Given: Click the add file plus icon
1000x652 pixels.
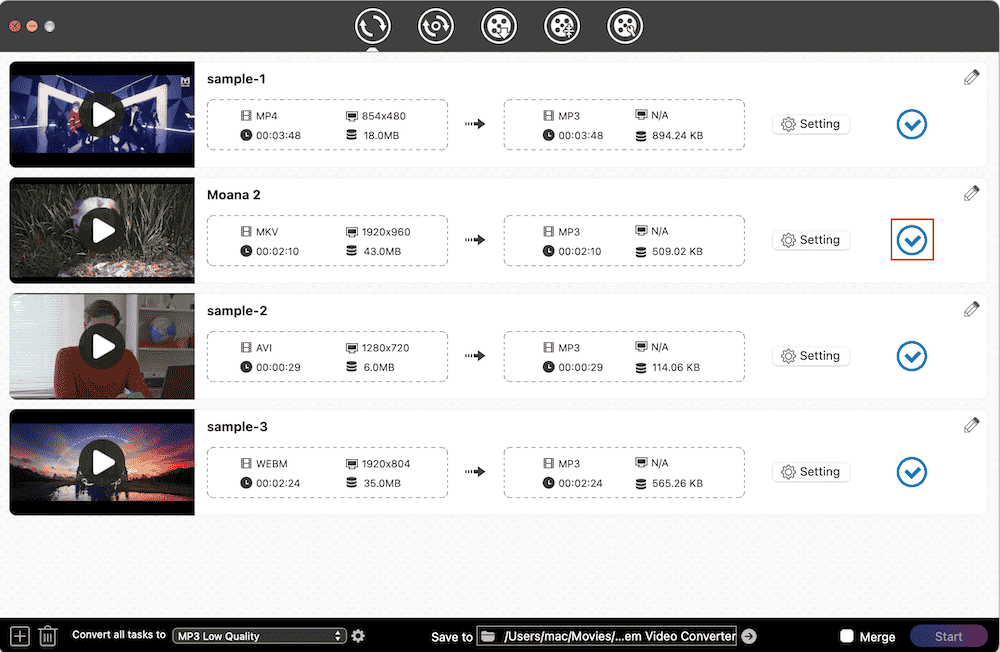Looking at the screenshot, I should coord(20,636).
